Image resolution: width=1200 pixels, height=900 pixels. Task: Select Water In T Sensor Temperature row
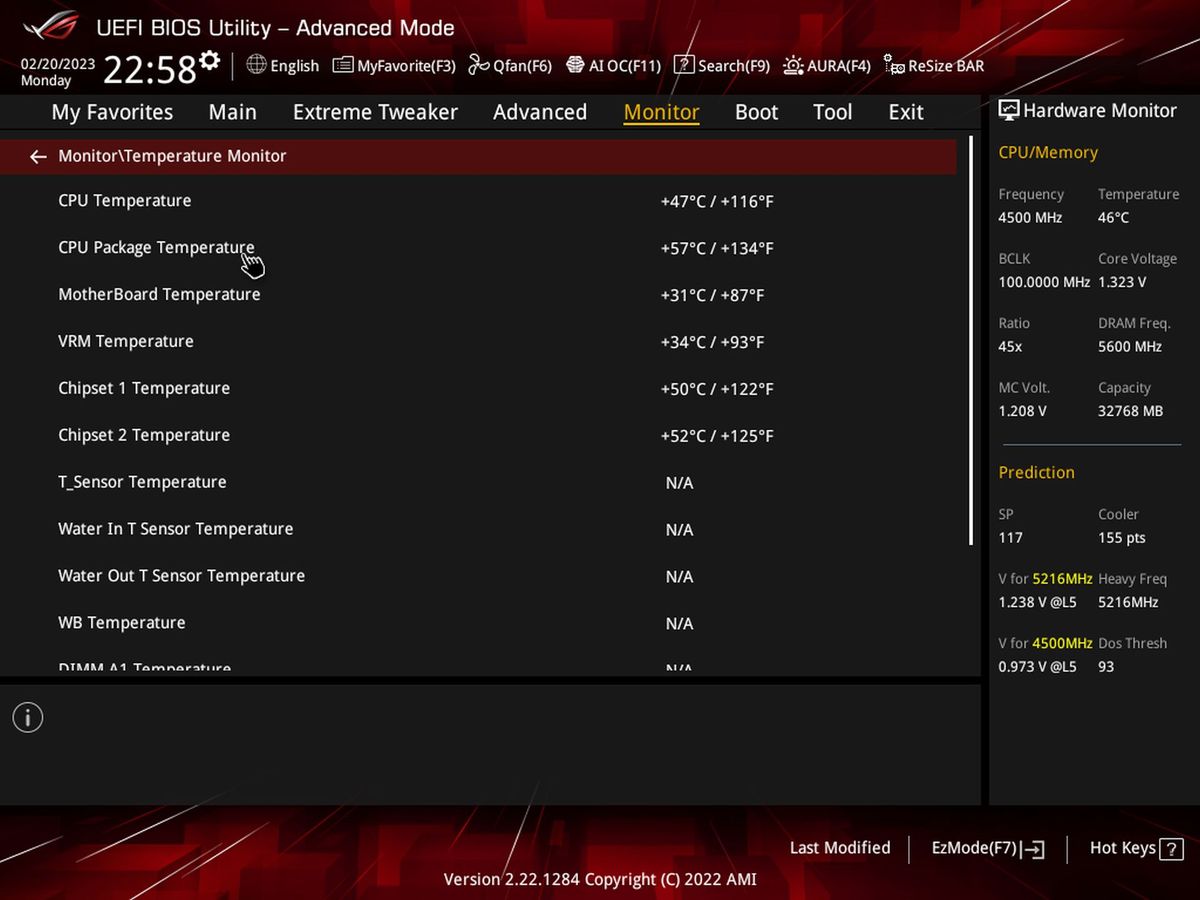tap(478, 530)
